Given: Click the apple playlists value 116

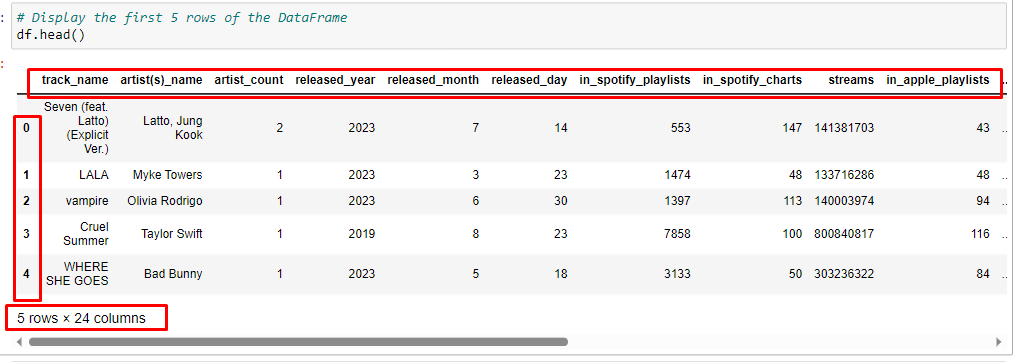Looking at the screenshot, I should (x=980, y=234).
